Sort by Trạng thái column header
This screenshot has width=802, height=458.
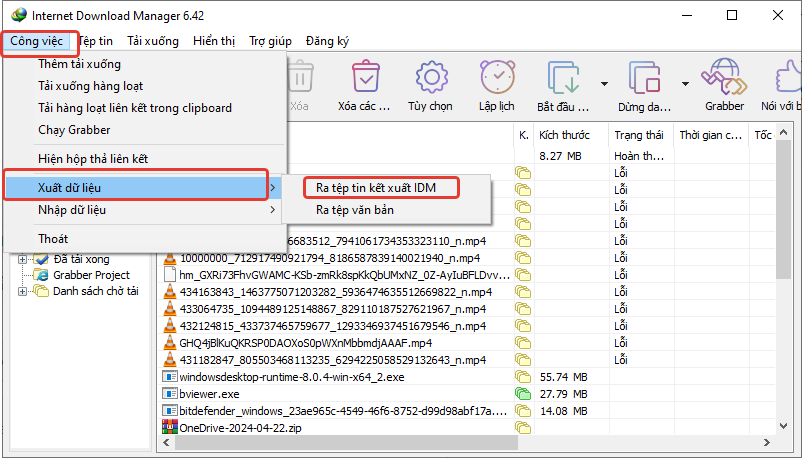coord(641,135)
